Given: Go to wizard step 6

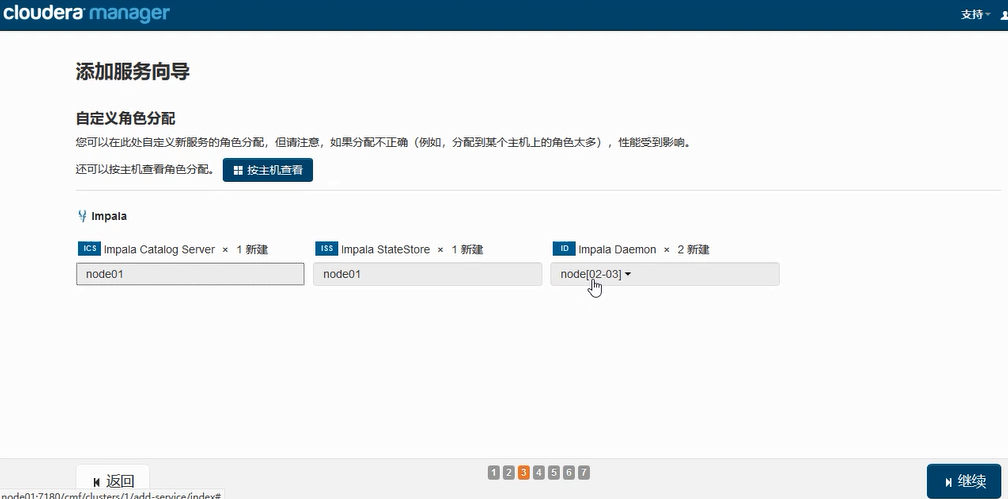Looking at the screenshot, I should [569, 473].
